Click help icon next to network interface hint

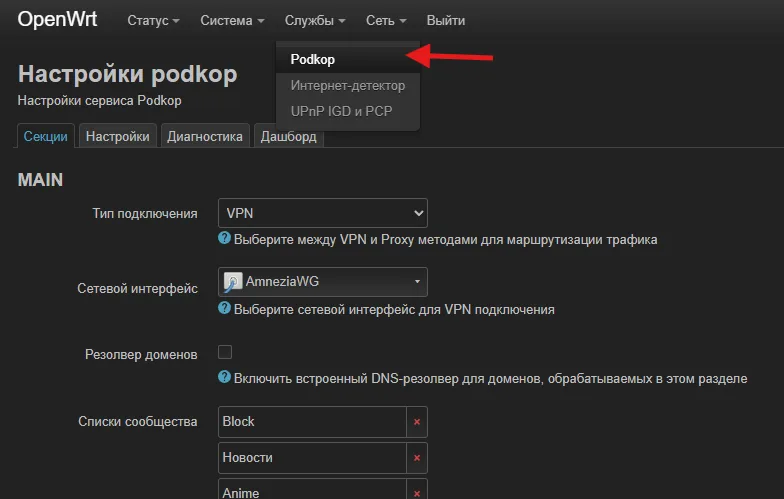pyautogui.click(x=224, y=308)
